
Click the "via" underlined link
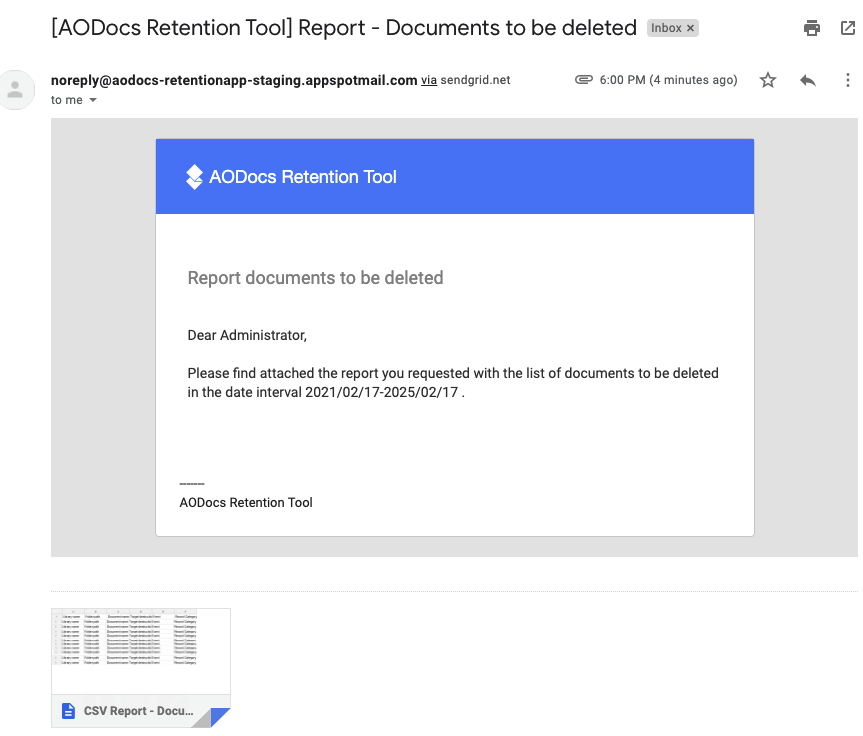[x=429, y=80]
